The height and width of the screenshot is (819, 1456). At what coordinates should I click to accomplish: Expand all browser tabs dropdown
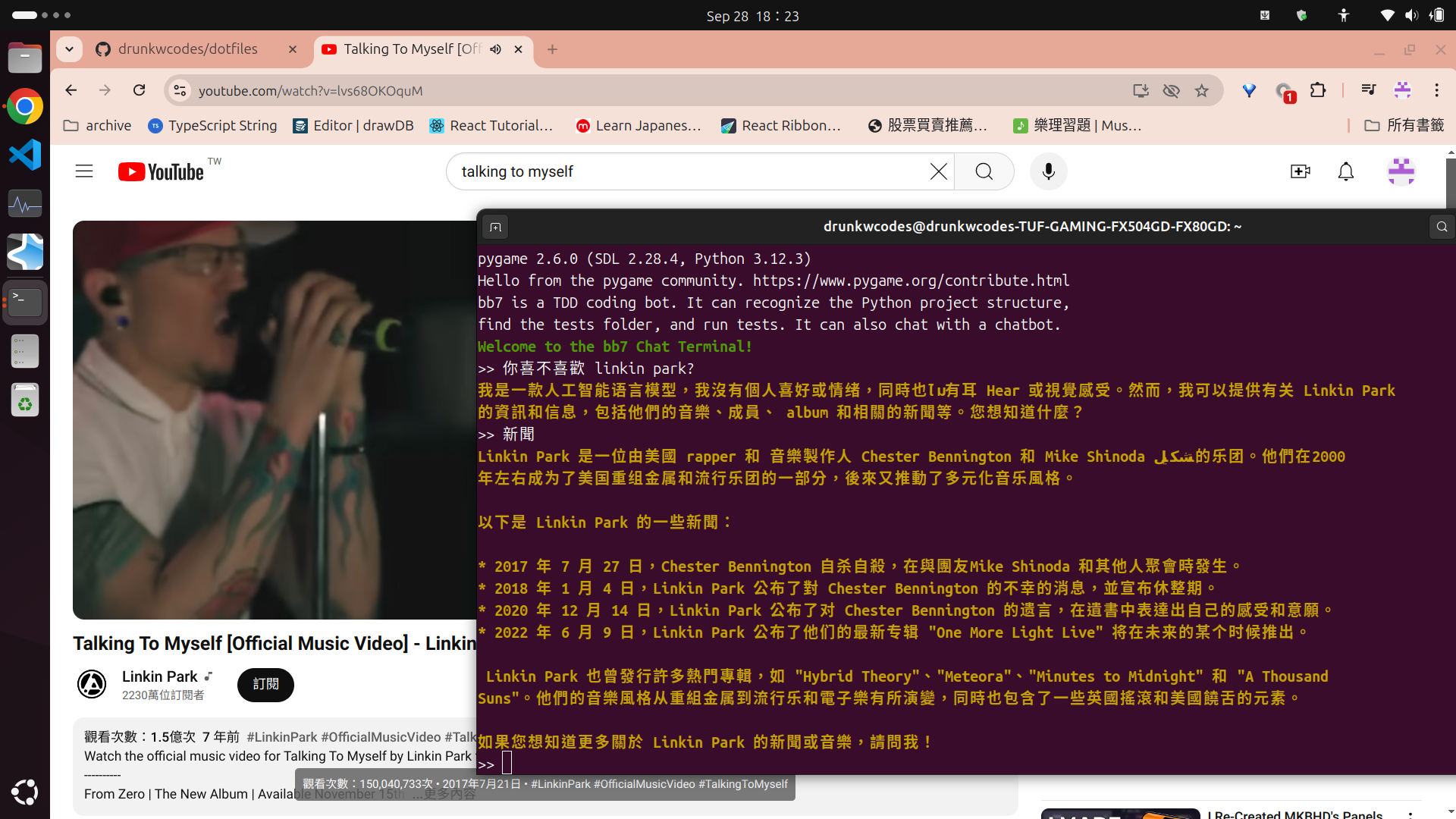click(x=68, y=48)
